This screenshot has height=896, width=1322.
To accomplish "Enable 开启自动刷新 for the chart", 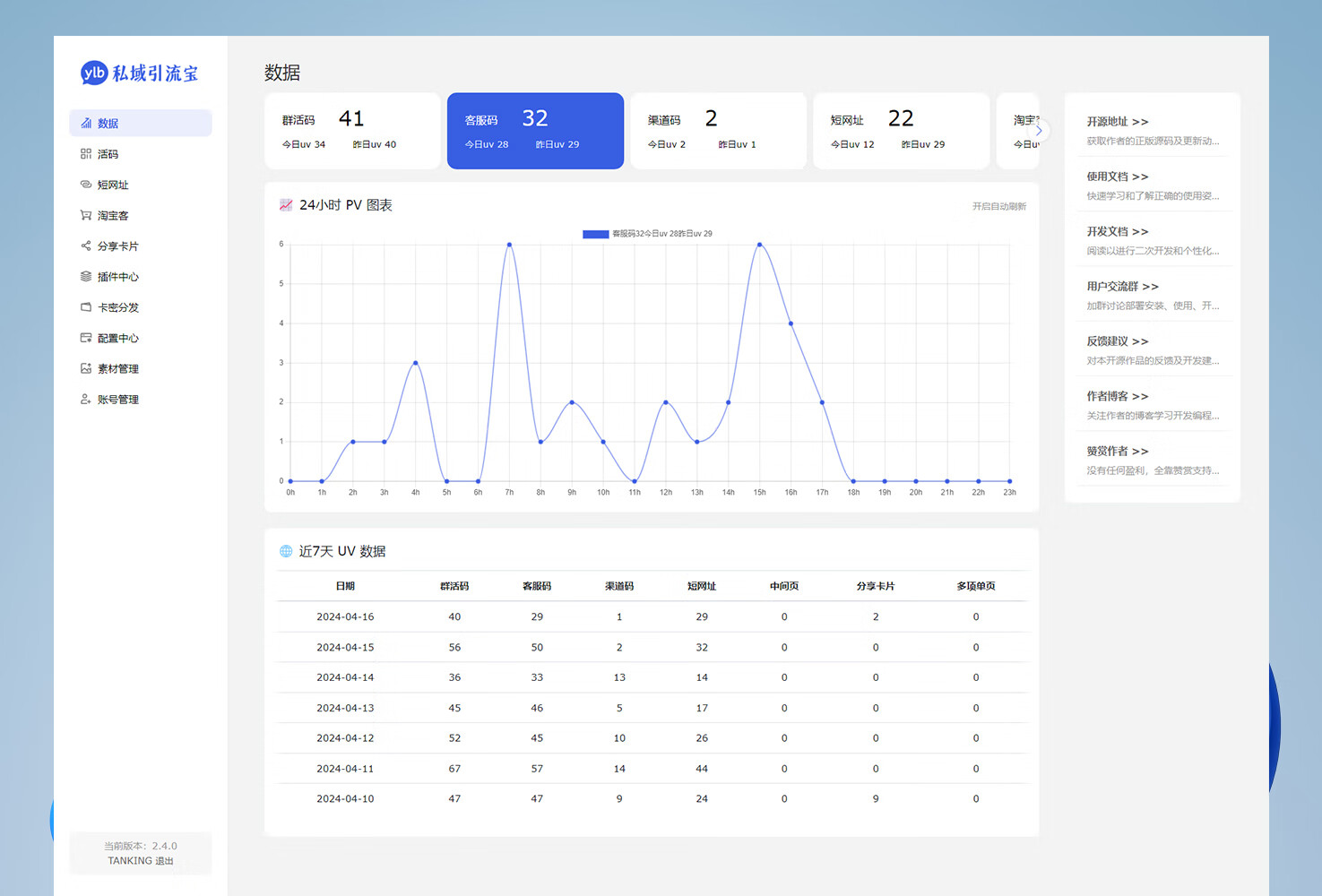I will coord(998,205).
